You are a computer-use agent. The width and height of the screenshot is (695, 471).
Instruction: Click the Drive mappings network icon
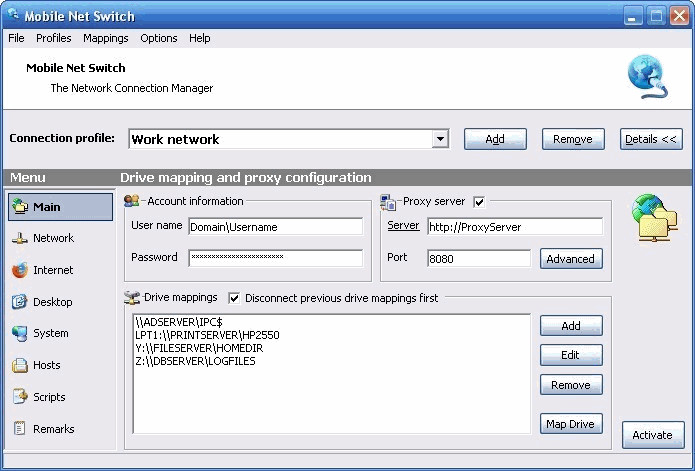coord(132,297)
